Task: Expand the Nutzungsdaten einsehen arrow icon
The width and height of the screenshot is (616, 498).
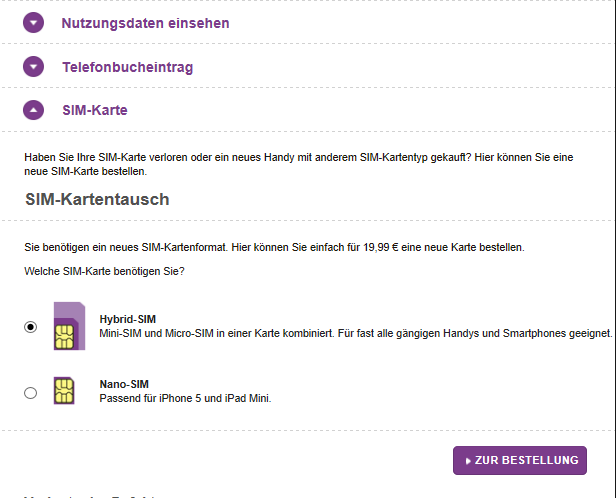Action: 34,22
